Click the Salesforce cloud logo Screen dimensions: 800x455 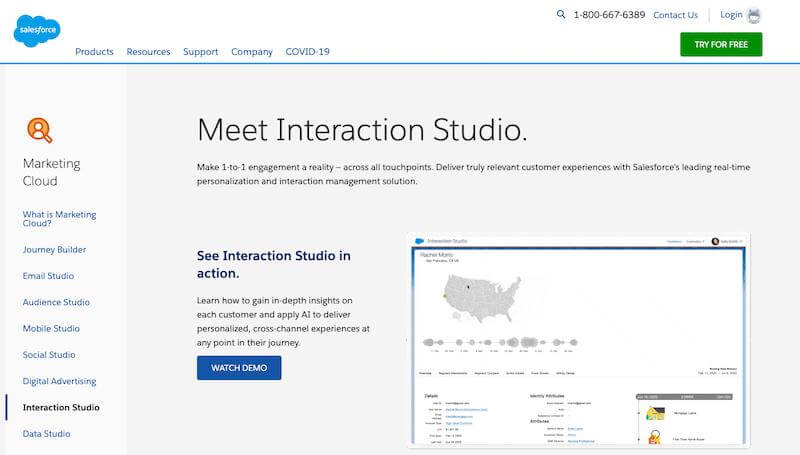tap(37, 31)
